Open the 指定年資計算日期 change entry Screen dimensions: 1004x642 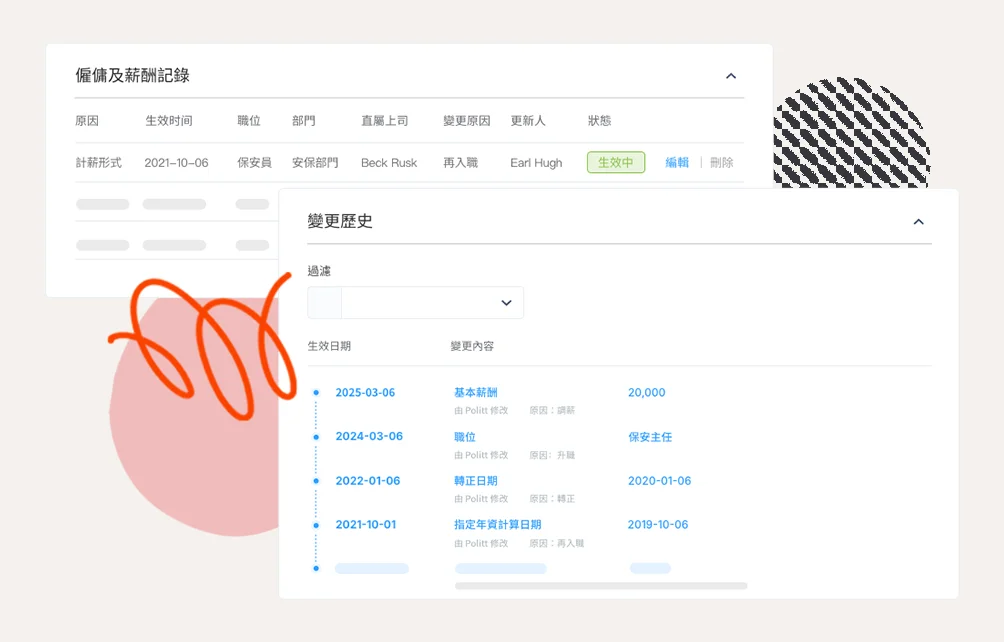point(497,525)
